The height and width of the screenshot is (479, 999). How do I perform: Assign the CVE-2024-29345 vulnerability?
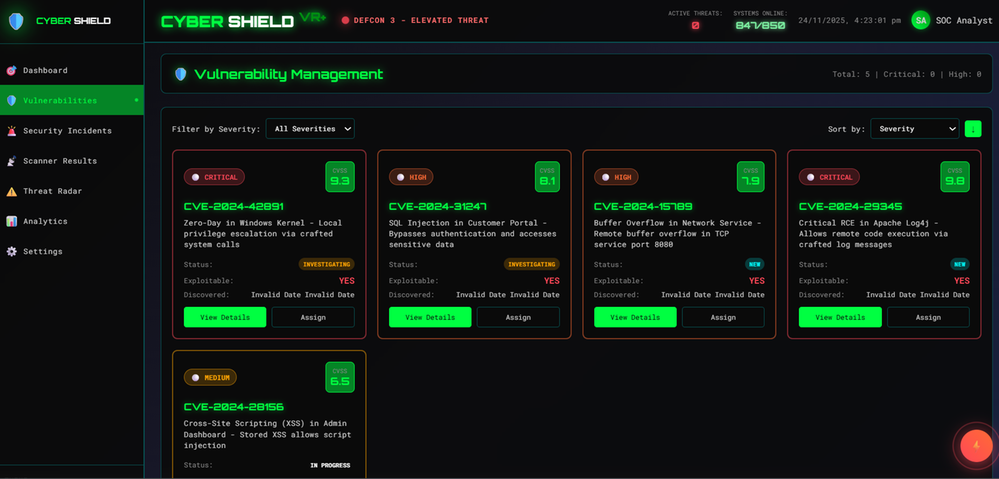click(928, 317)
